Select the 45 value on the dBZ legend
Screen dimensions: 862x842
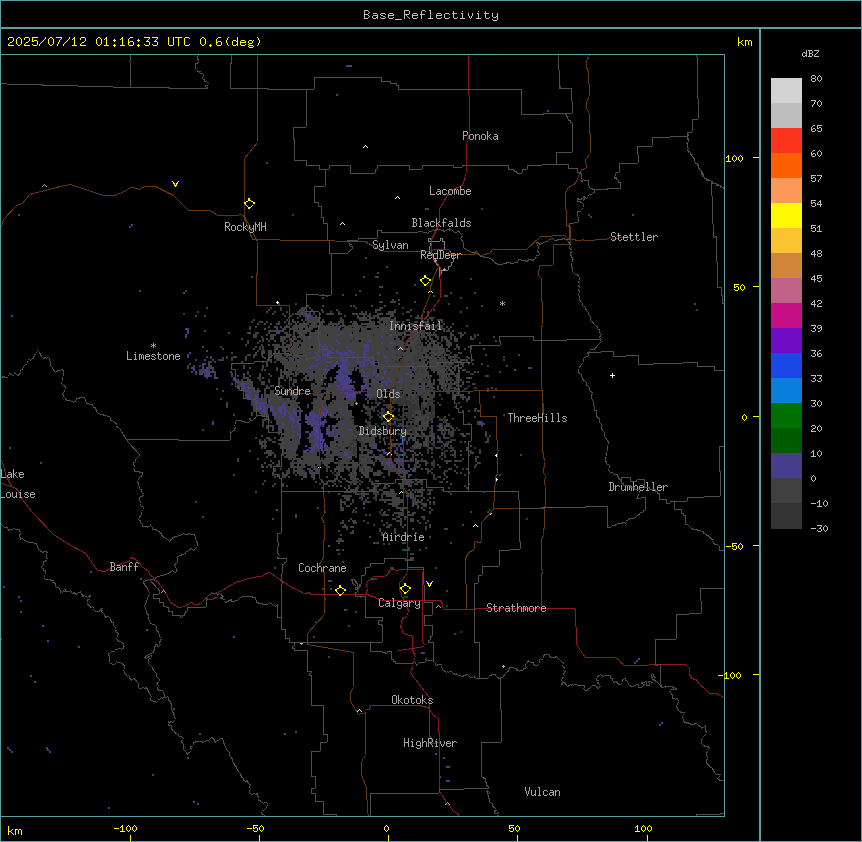(816, 279)
